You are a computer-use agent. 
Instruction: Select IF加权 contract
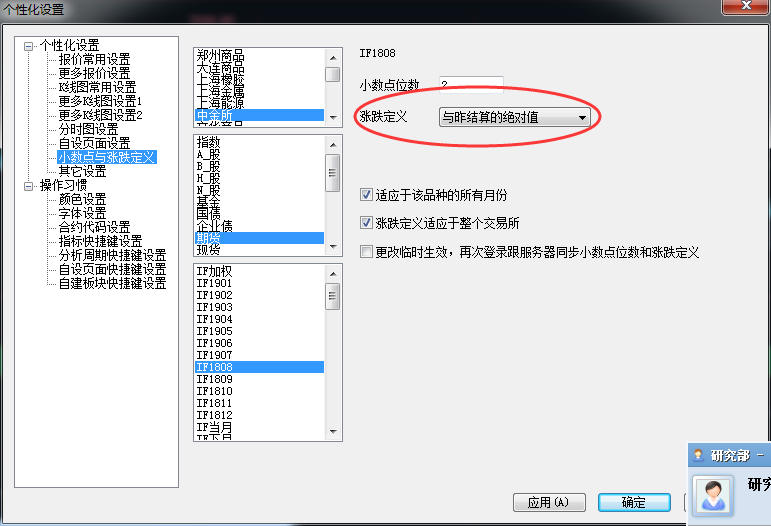[x=259, y=271]
